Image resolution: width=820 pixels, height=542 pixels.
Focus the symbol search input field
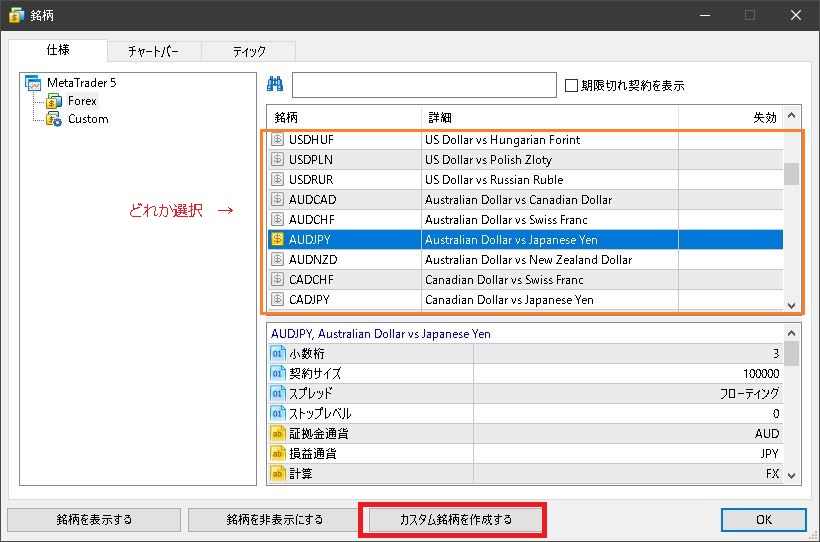(x=424, y=85)
